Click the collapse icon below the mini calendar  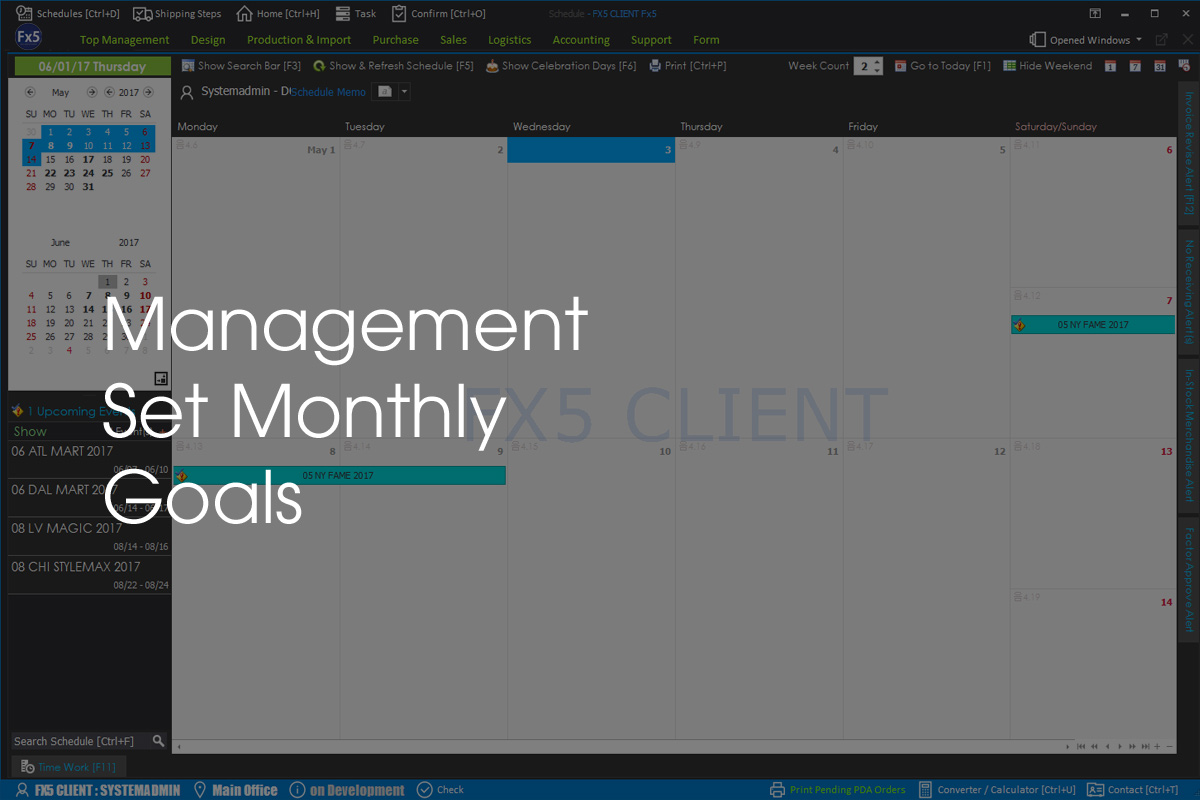[160, 378]
